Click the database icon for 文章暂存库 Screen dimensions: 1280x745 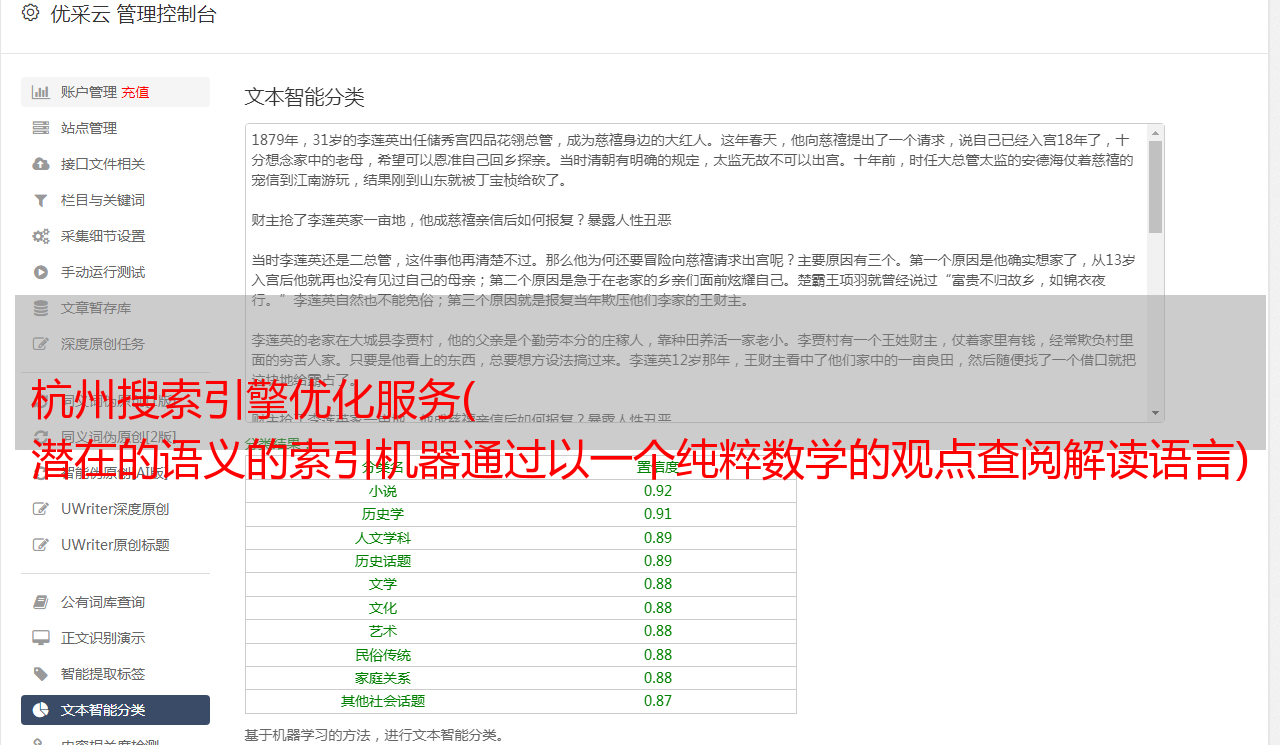(x=41, y=308)
